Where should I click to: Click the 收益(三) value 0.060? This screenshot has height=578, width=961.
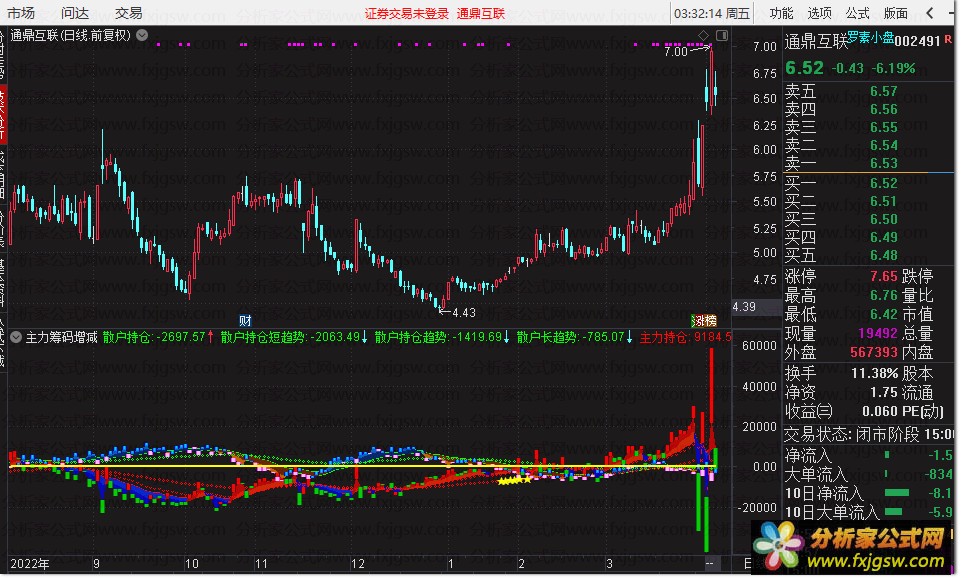tap(880, 411)
